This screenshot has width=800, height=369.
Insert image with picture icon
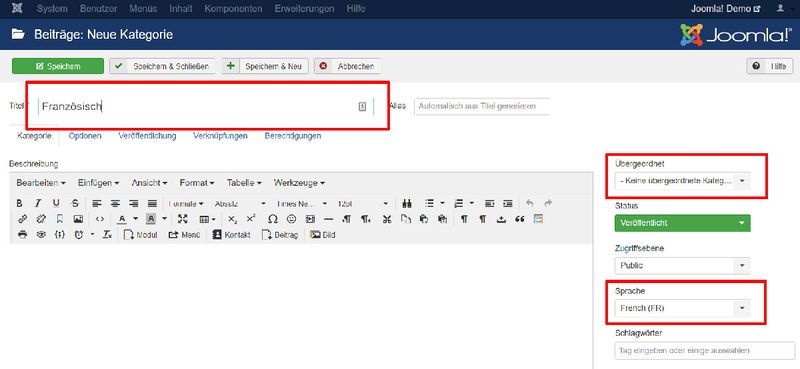78,219
